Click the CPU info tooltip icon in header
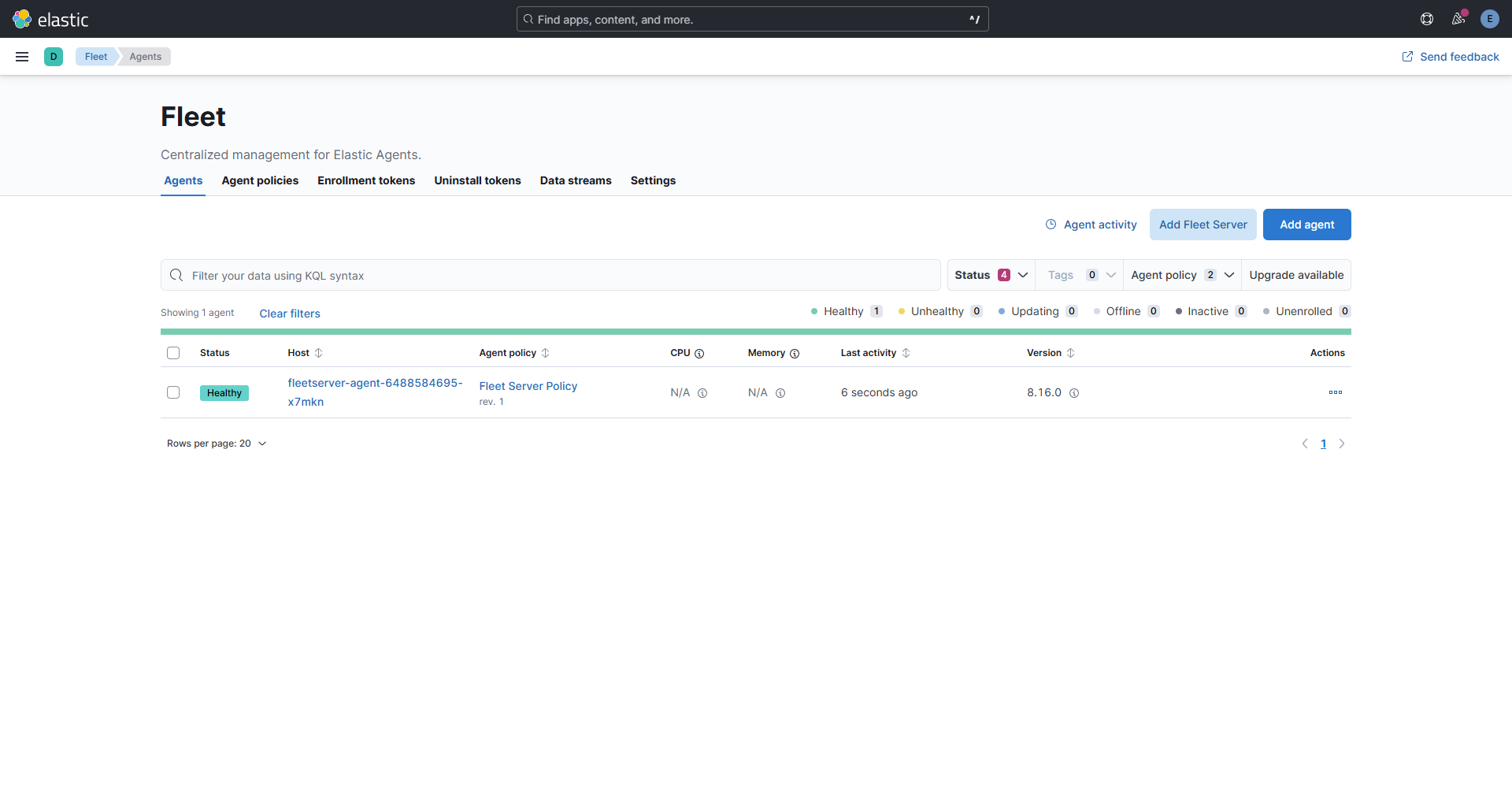The image size is (1512, 787). 699,354
